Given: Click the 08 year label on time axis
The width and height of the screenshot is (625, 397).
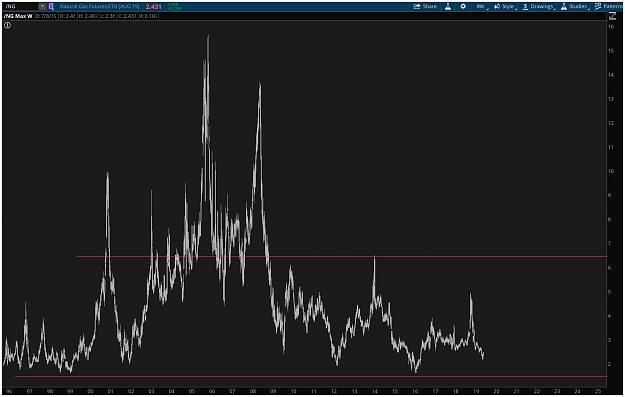Looking at the screenshot, I should pyautogui.click(x=253, y=391).
